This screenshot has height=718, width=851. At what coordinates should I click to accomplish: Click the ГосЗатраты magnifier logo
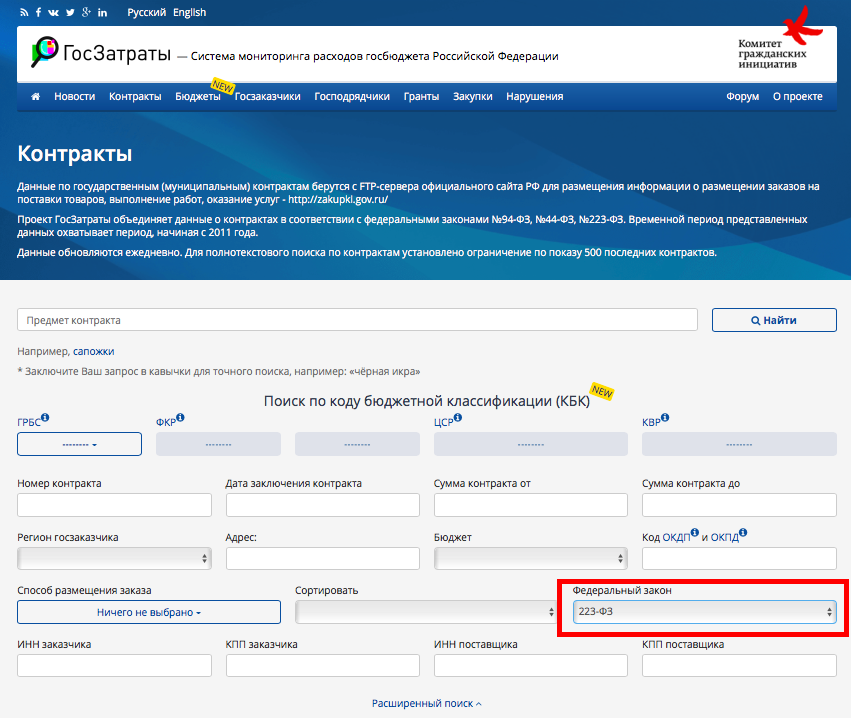point(45,52)
